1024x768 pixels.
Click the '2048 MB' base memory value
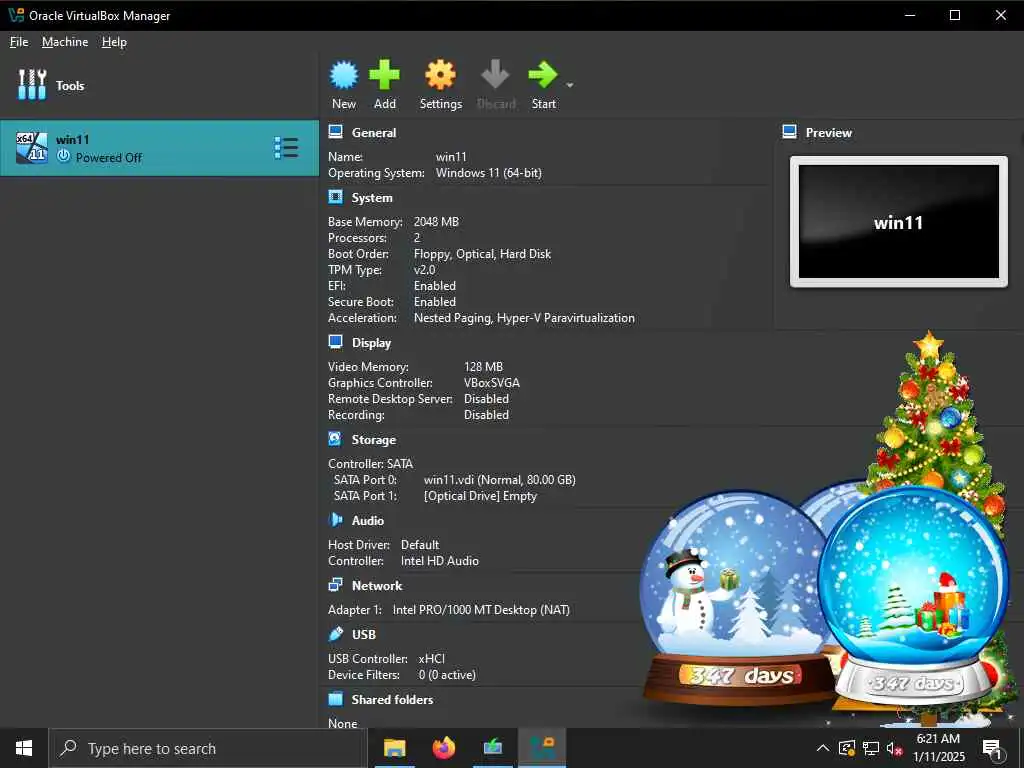(x=436, y=222)
